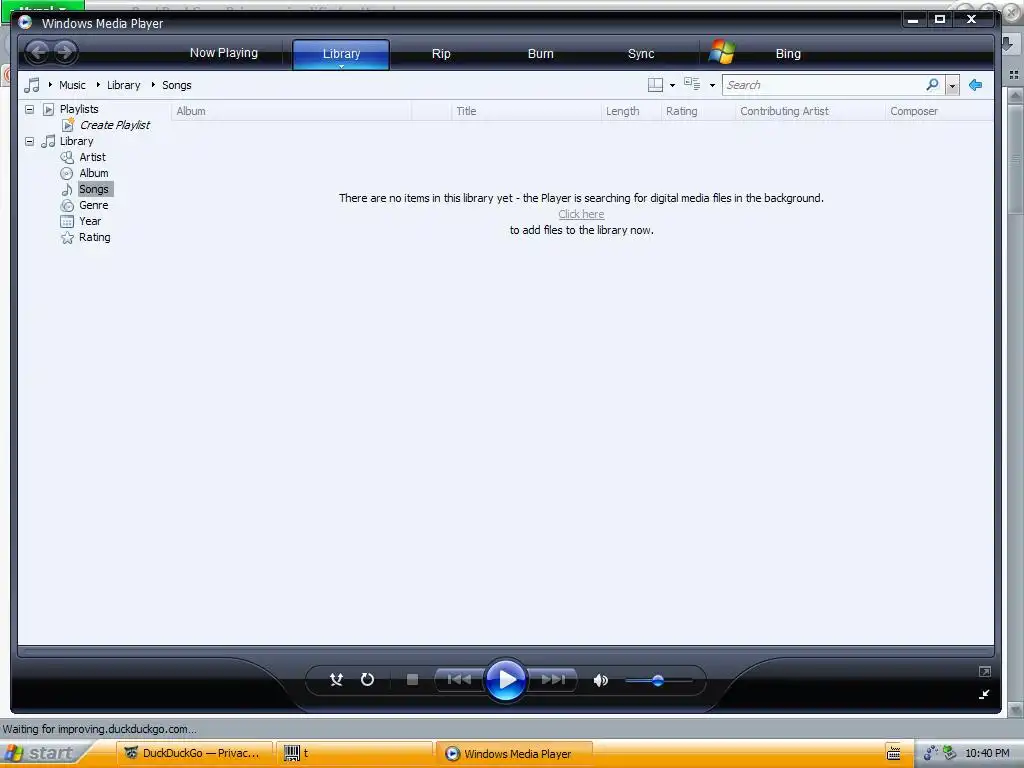Screen dimensions: 1024x768
Task: Click the Windows Media Player title bar icon
Action: click(x=25, y=22)
